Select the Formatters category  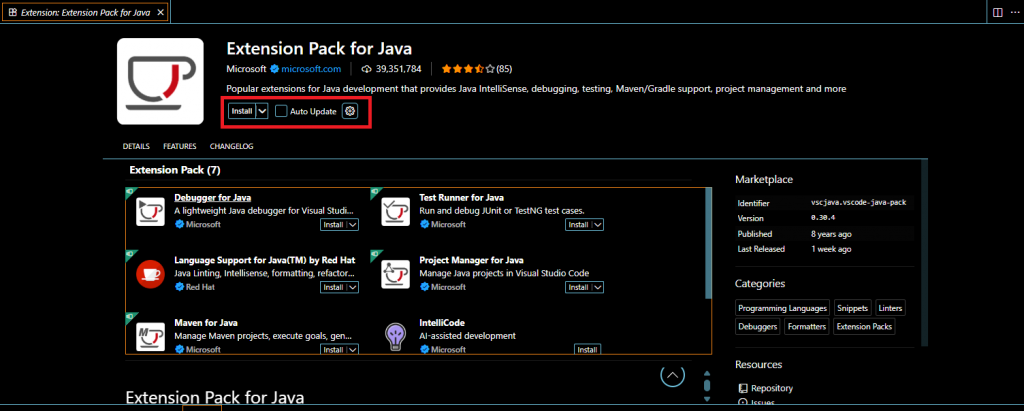[x=807, y=327]
